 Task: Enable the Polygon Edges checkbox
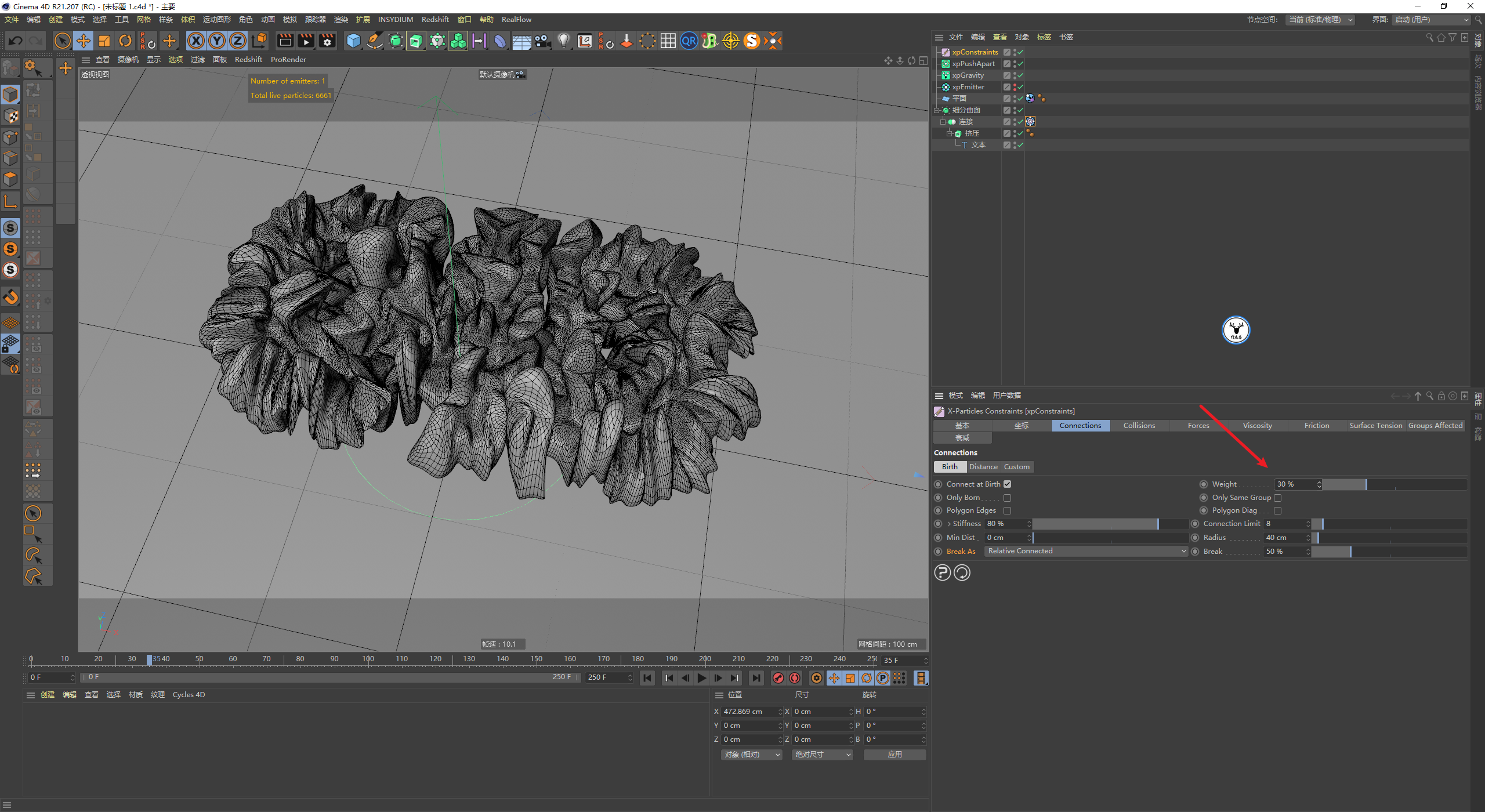(x=1008, y=510)
